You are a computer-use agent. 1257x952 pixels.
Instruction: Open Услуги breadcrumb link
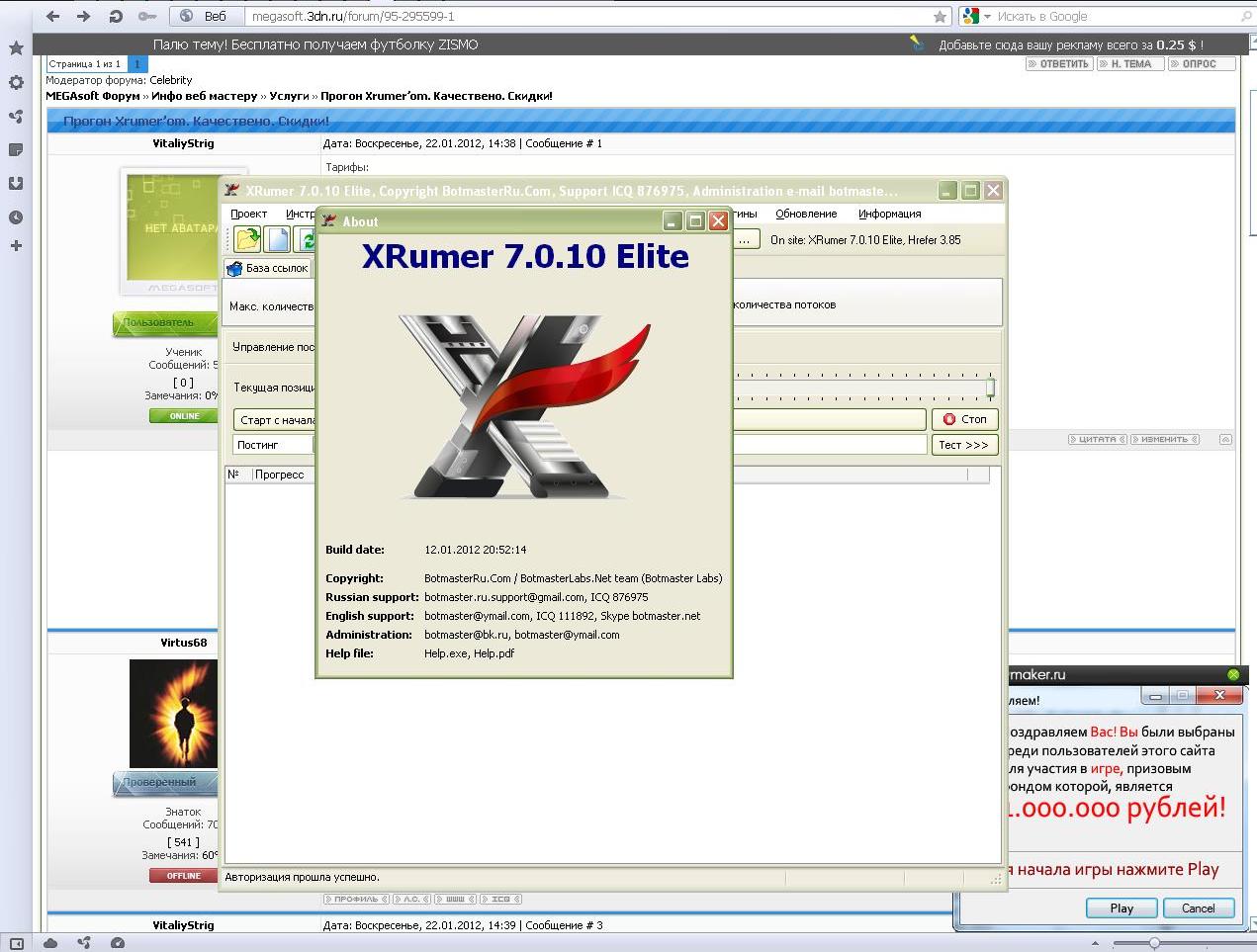pyautogui.click(x=289, y=96)
